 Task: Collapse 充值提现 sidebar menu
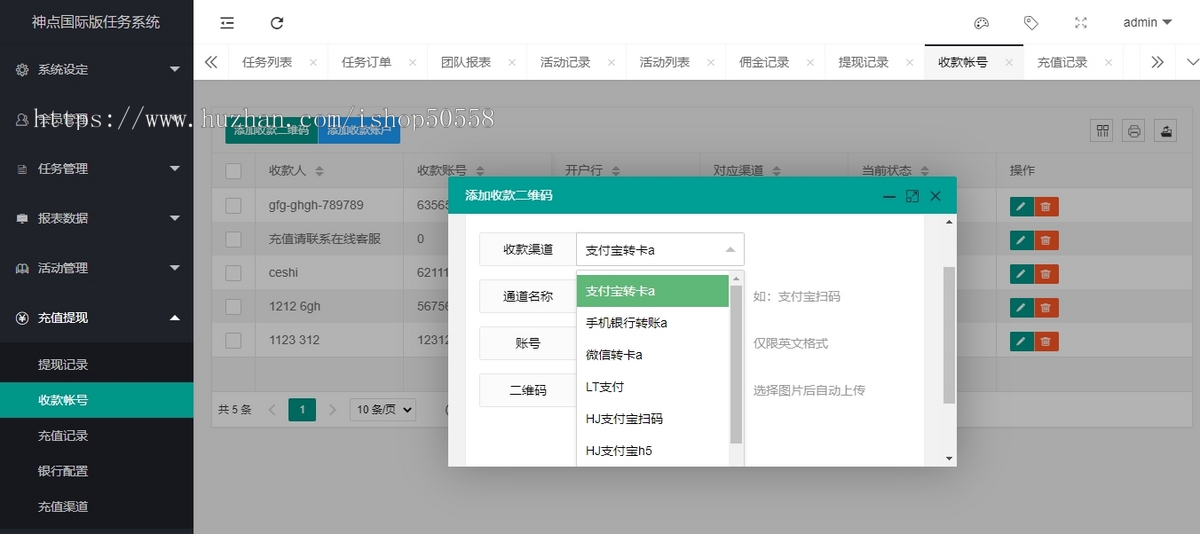[97, 317]
